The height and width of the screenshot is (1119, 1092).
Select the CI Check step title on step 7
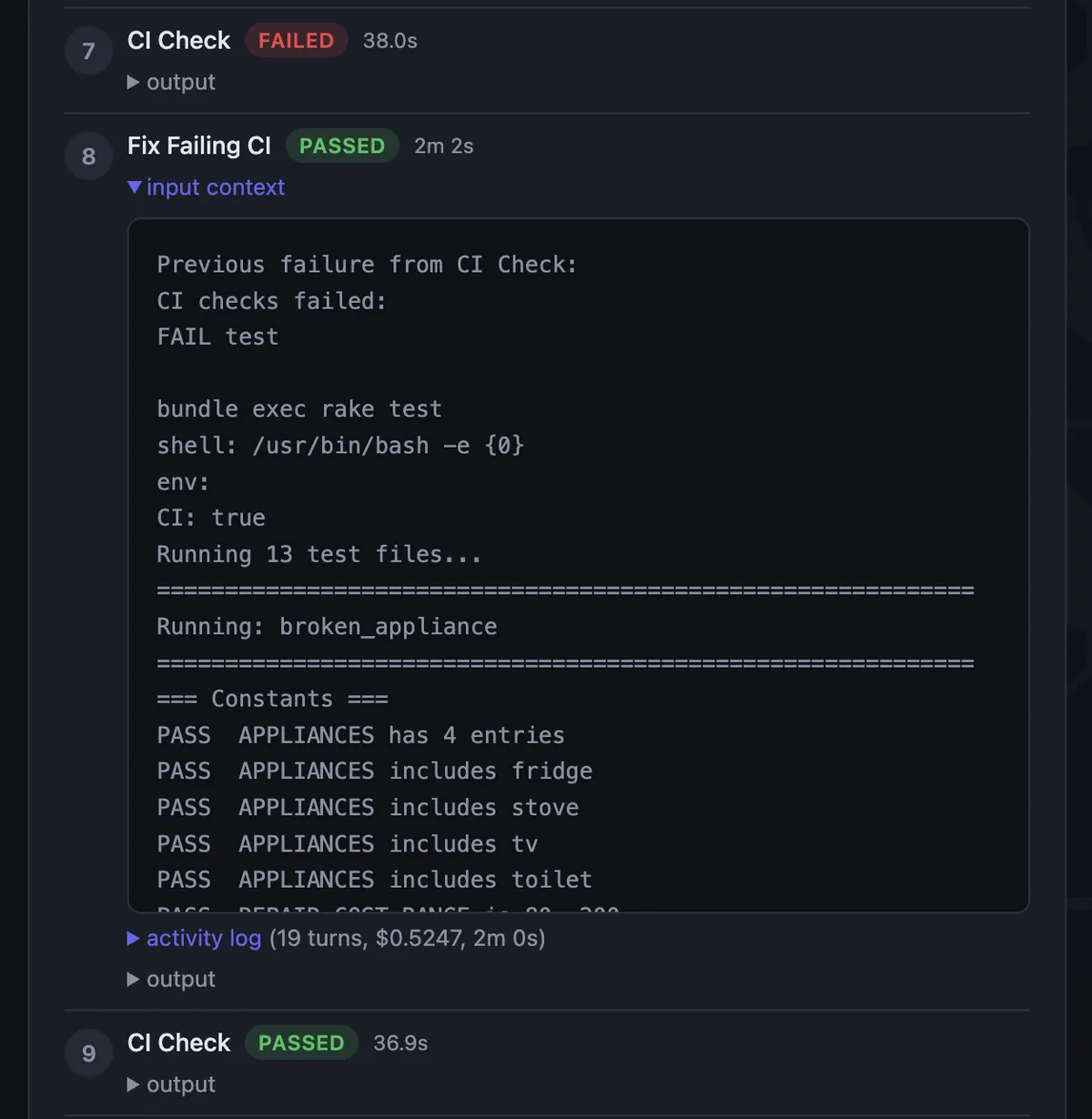click(x=178, y=40)
